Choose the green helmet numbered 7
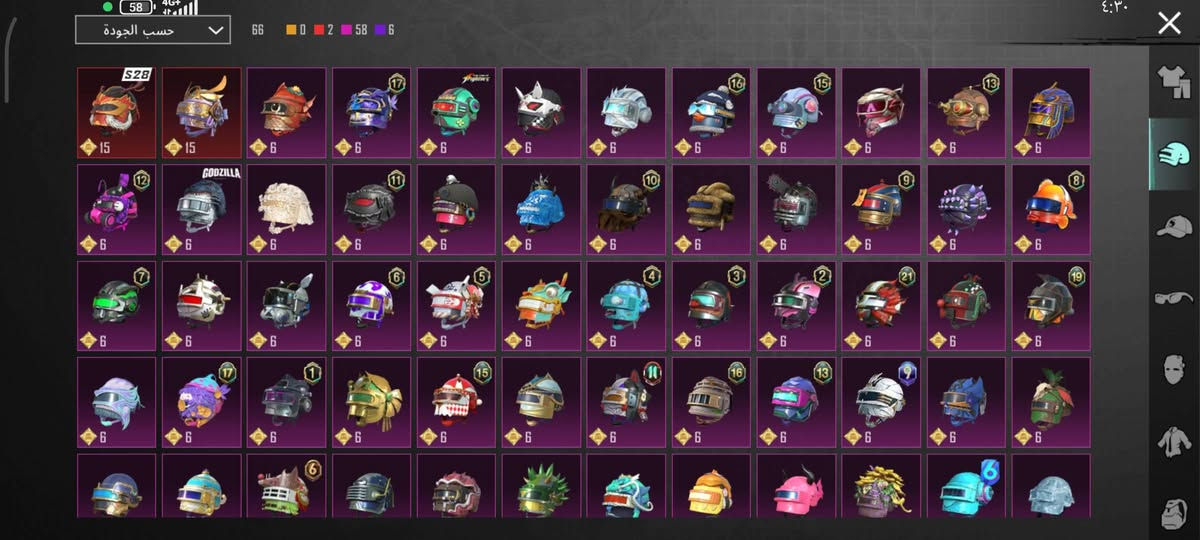The width and height of the screenshot is (1200, 540). pos(117,306)
